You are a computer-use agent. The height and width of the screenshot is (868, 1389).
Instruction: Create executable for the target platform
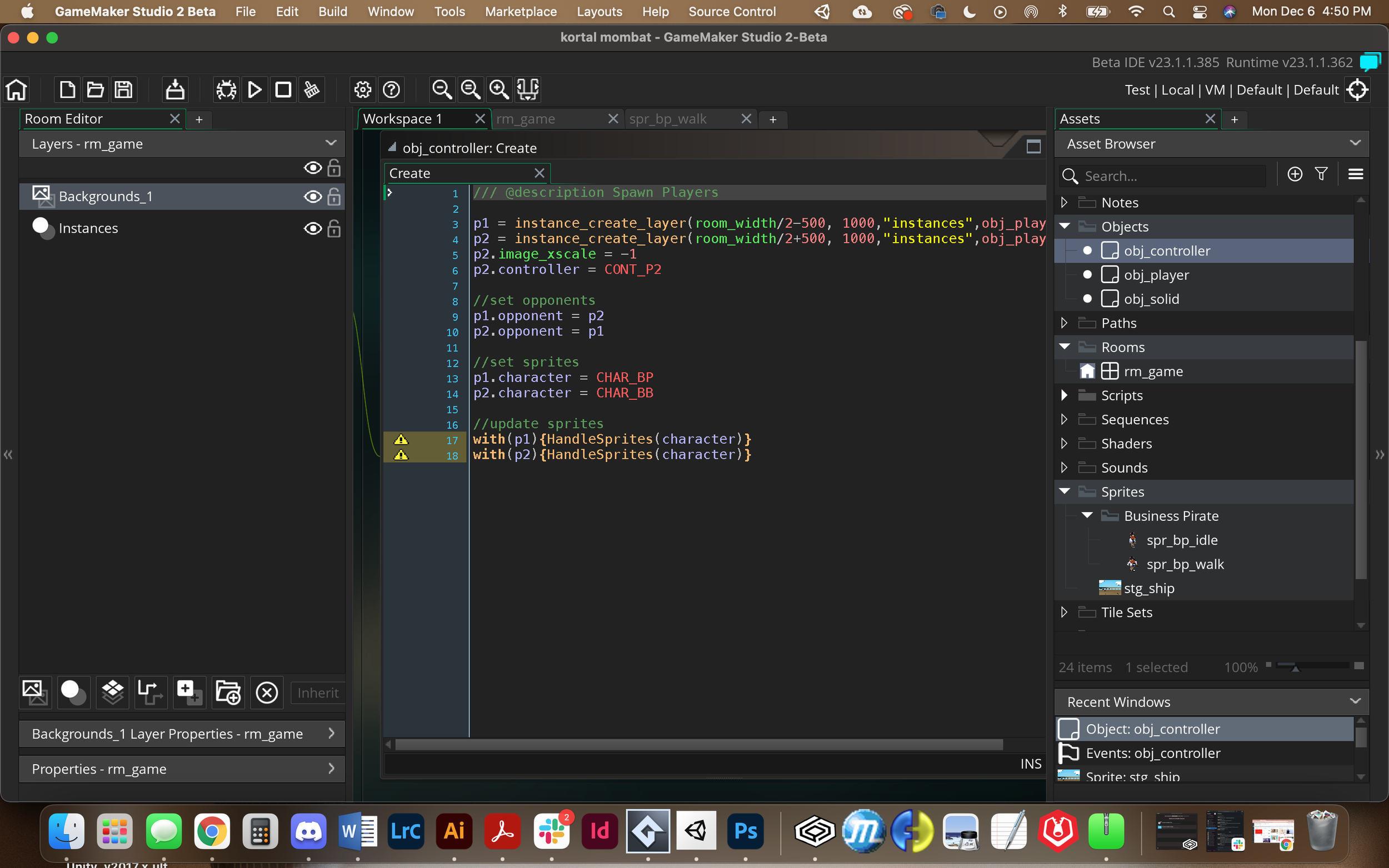tap(175, 89)
